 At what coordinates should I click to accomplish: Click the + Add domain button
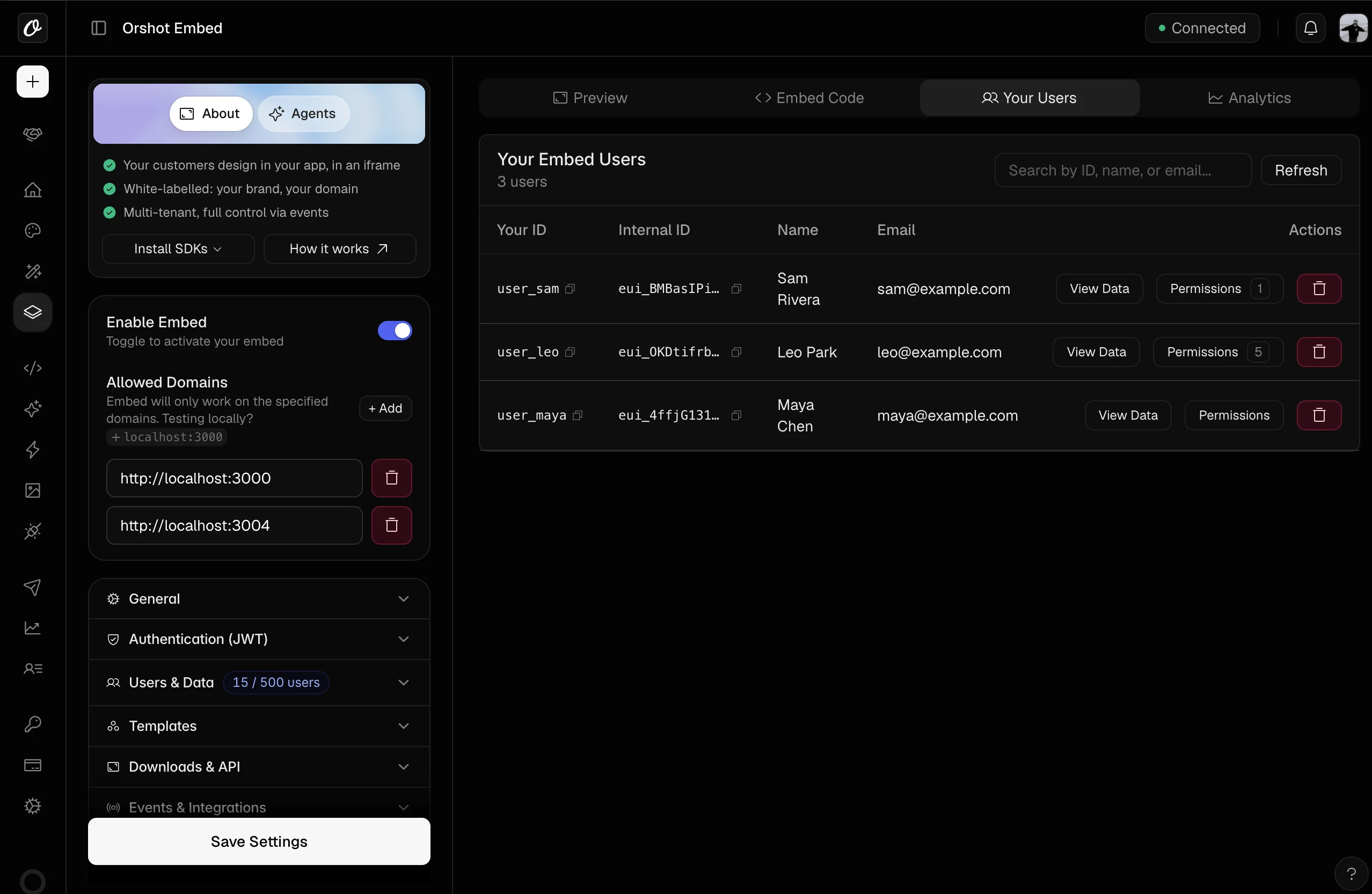click(385, 409)
